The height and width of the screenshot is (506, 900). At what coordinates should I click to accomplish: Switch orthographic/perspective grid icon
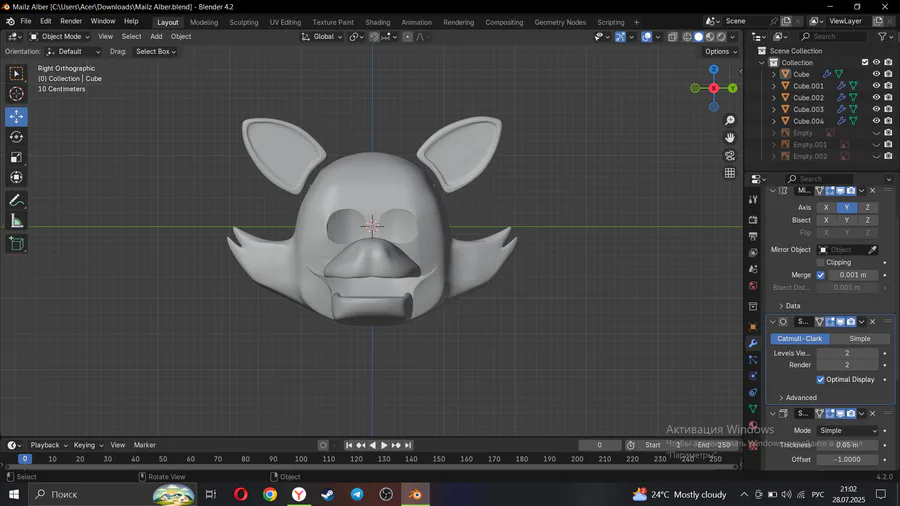pyautogui.click(x=730, y=173)
